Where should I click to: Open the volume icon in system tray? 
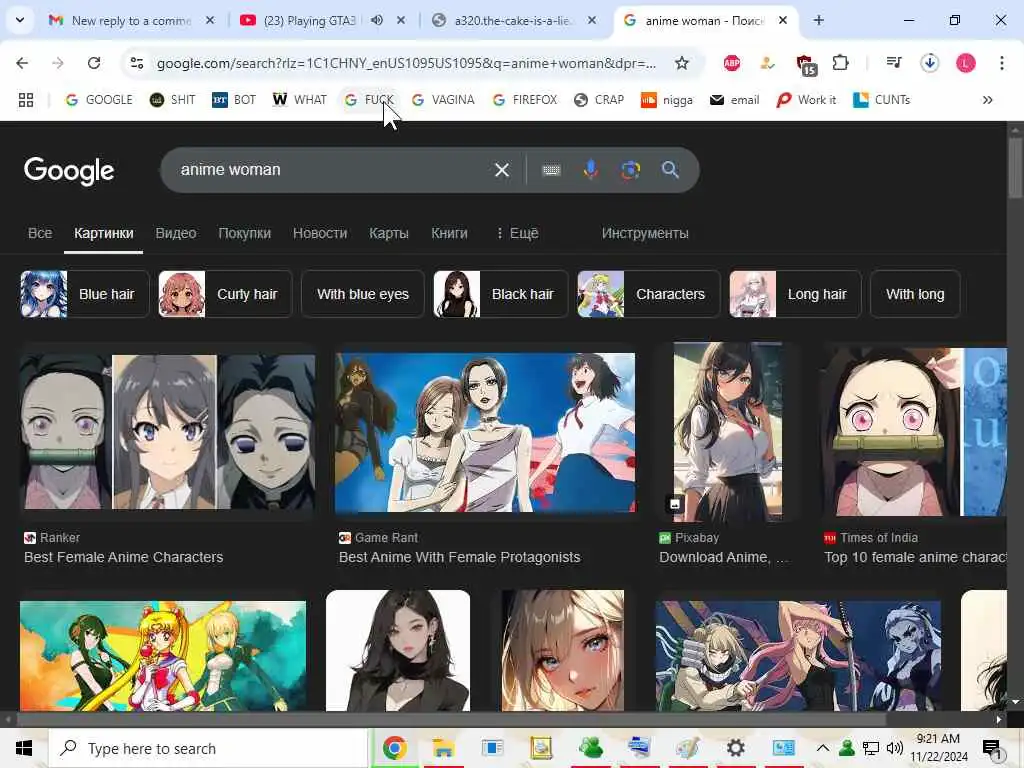pos(895,748)
